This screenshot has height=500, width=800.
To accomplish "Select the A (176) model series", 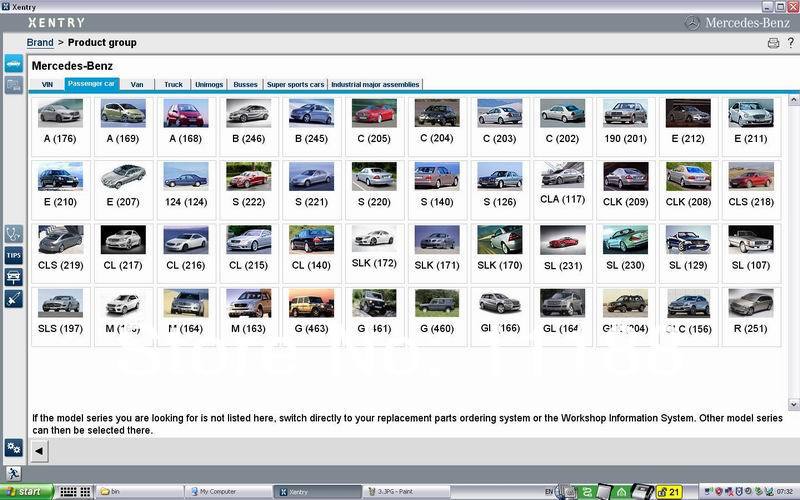I will tap(60, 127).
